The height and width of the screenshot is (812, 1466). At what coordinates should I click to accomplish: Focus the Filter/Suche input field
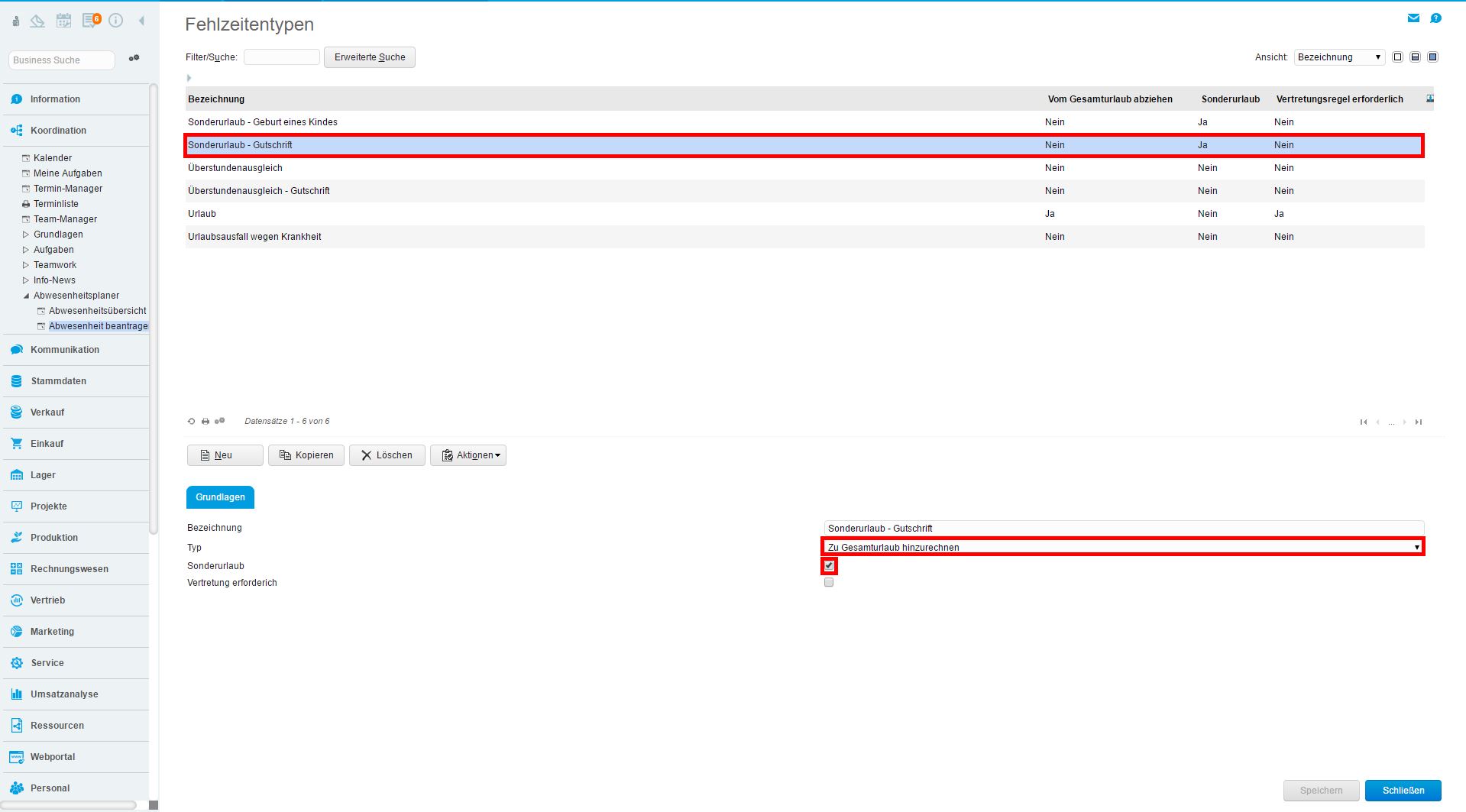282,57
